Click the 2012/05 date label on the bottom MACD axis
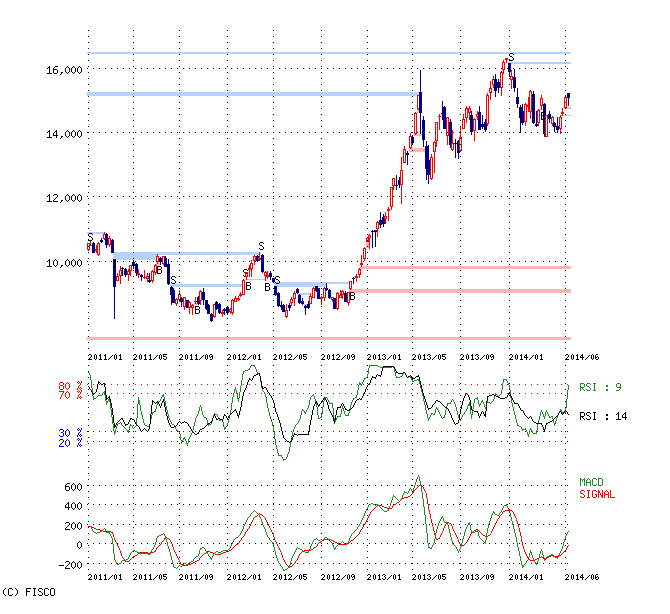The height and width of the screenshot is (614, 670). point(288,578)
